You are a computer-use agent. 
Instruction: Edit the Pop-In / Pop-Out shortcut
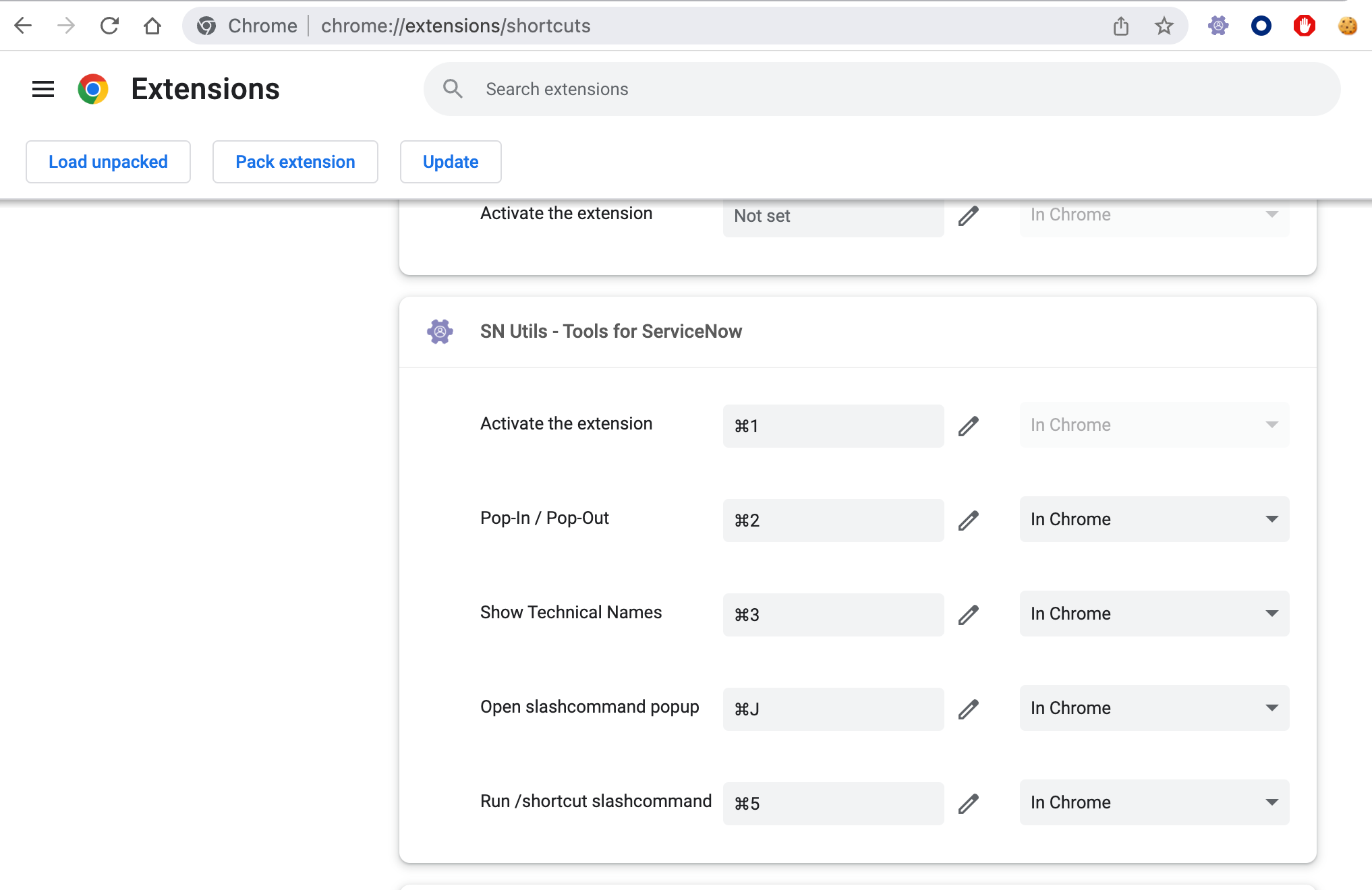pyautogui.click(x=969, y=520)
